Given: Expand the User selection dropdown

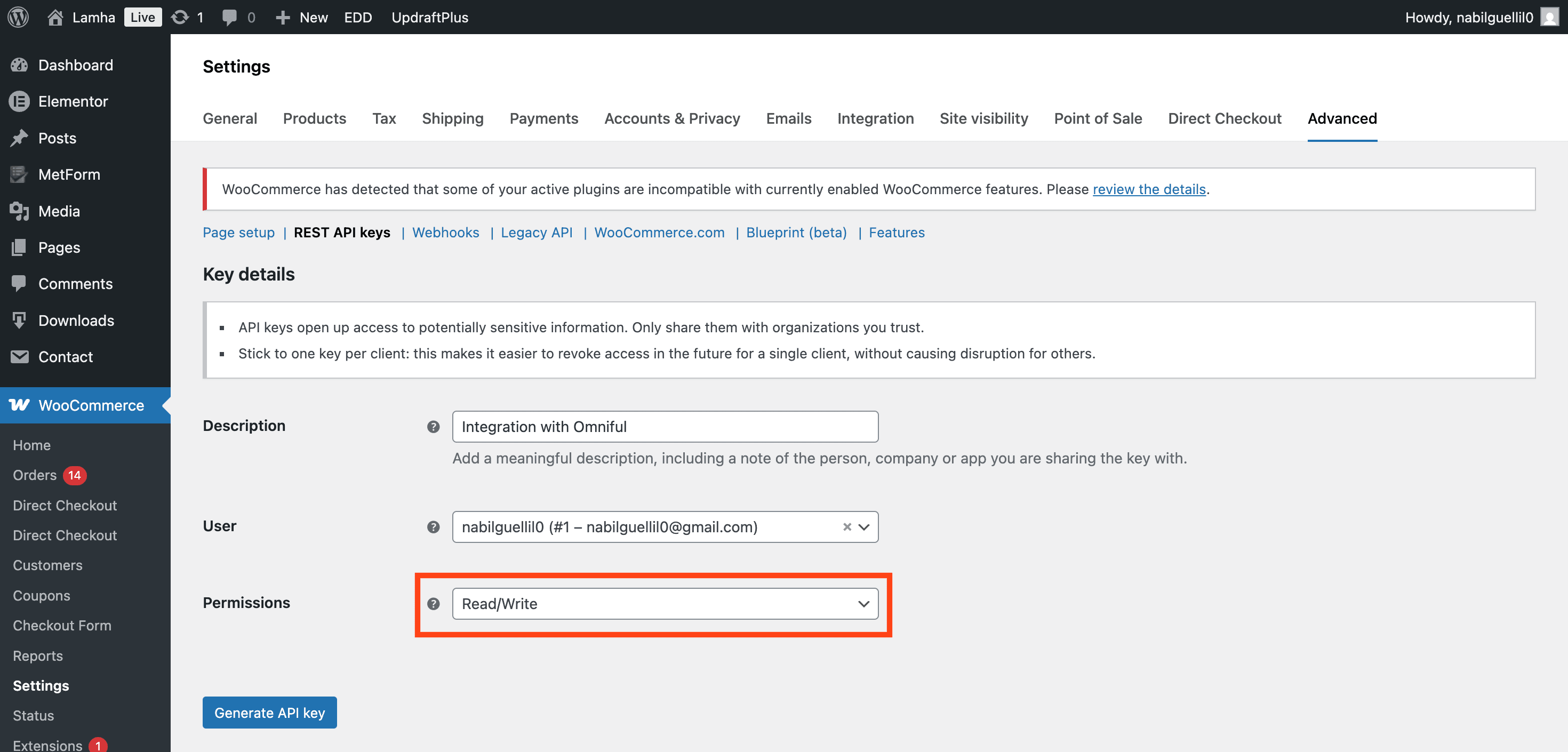Looking at the screenshot, I should pyautogui.click(x=864, y=527).
